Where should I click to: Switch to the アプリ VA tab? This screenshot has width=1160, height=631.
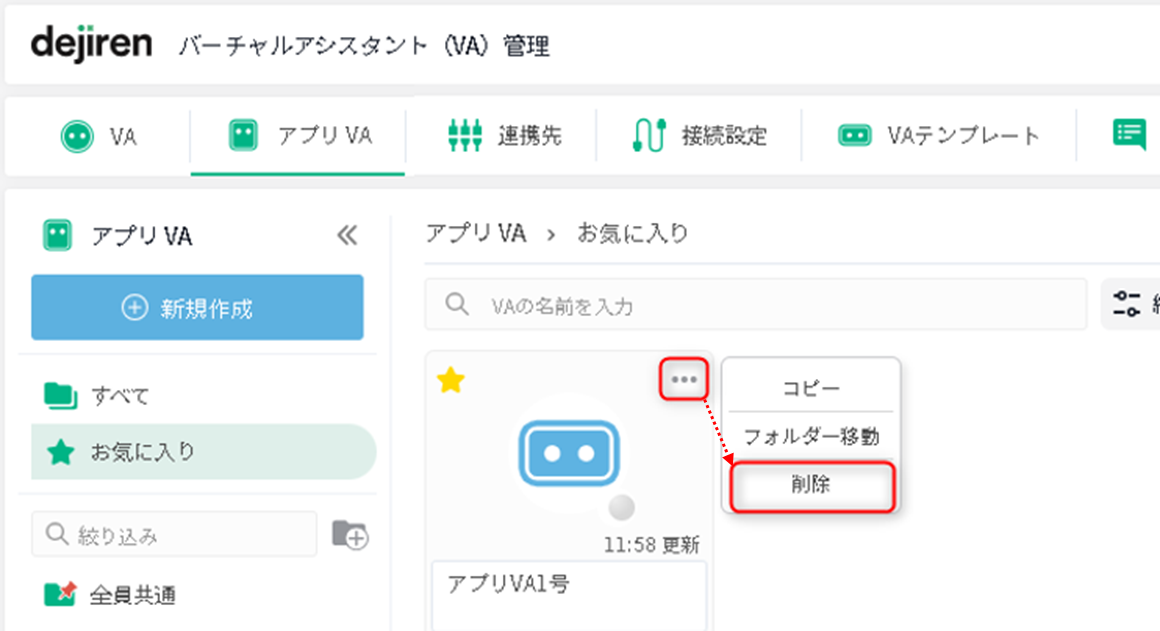[x=299, y=136]
